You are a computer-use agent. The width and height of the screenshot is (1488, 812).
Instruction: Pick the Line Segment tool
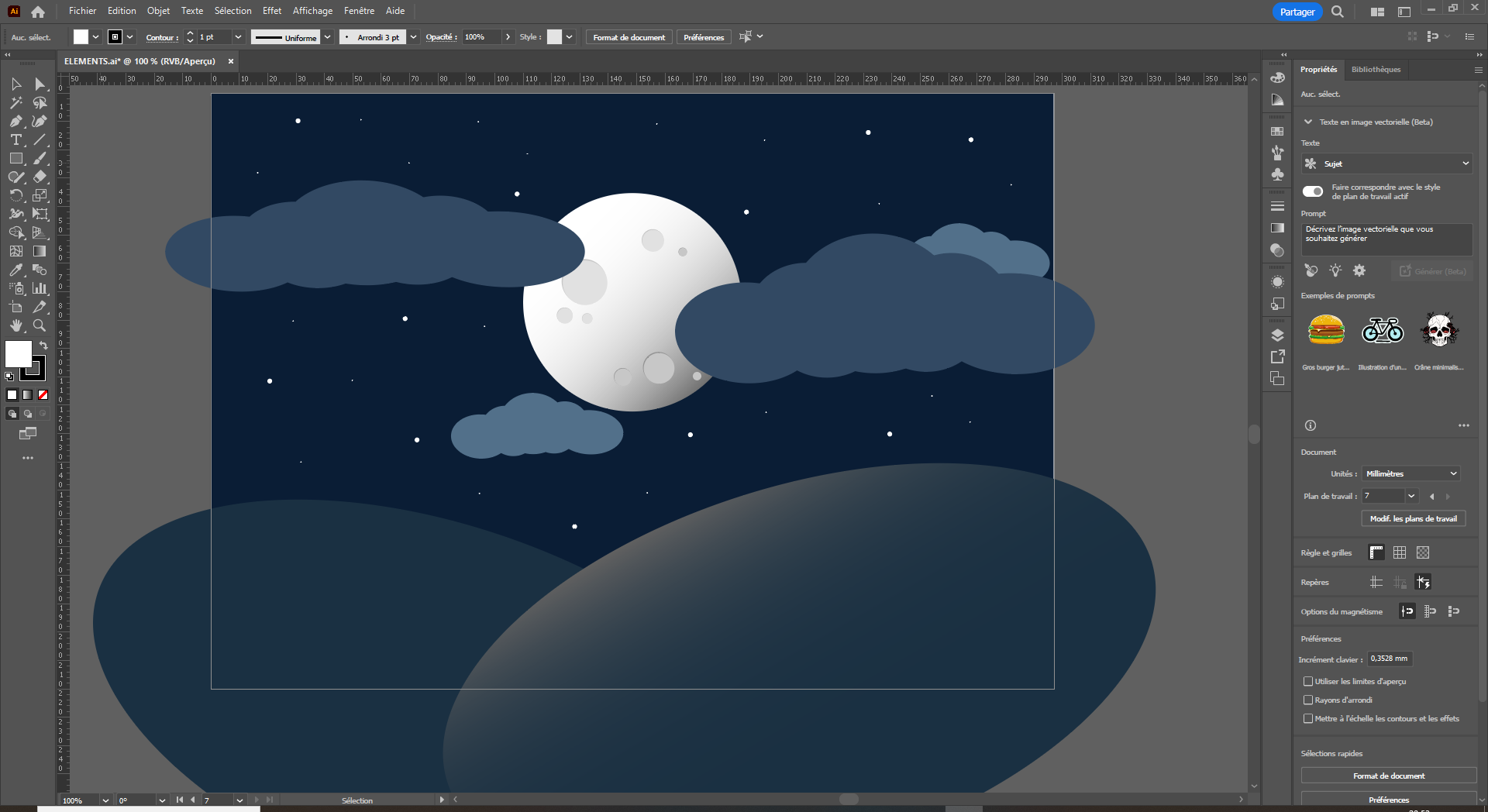pos(40,139)
